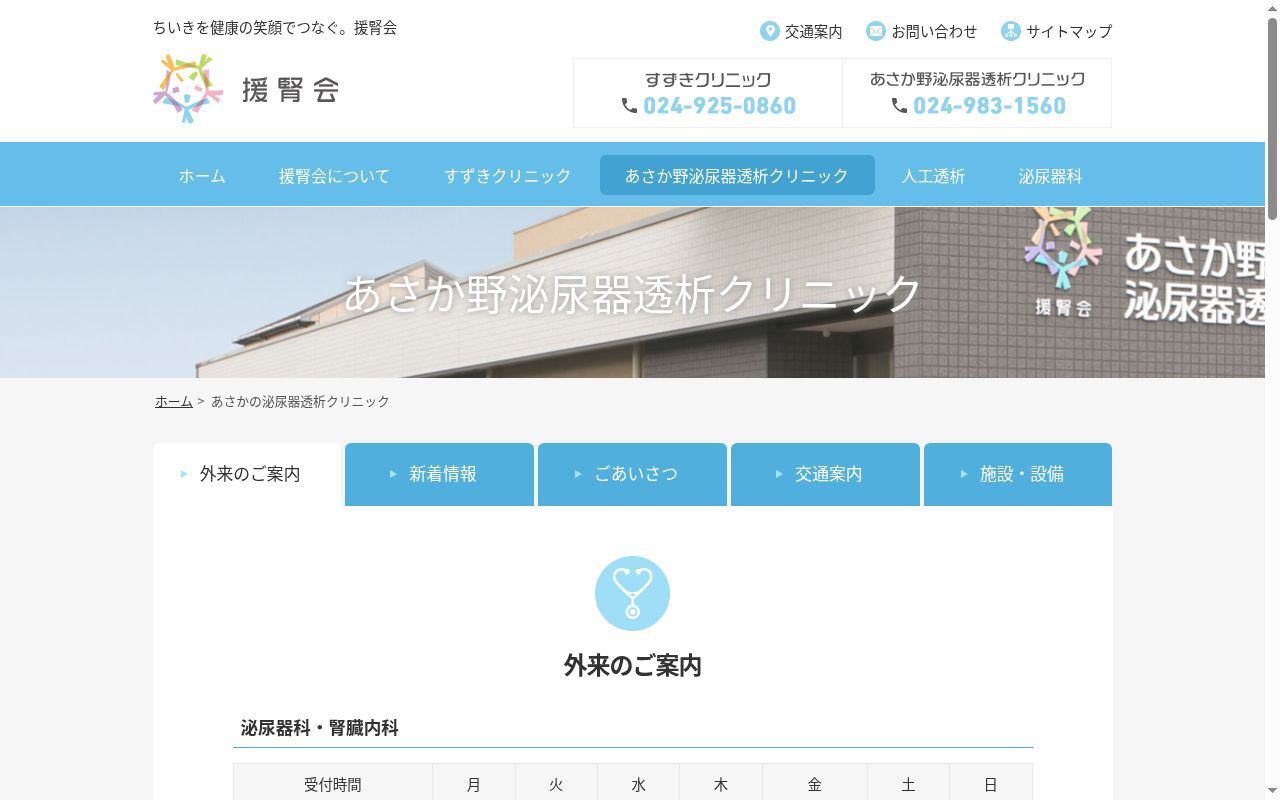Click the page vertical scrollbar thumb
This screenshot has width=1280, height=800.
coord(1272,118)
